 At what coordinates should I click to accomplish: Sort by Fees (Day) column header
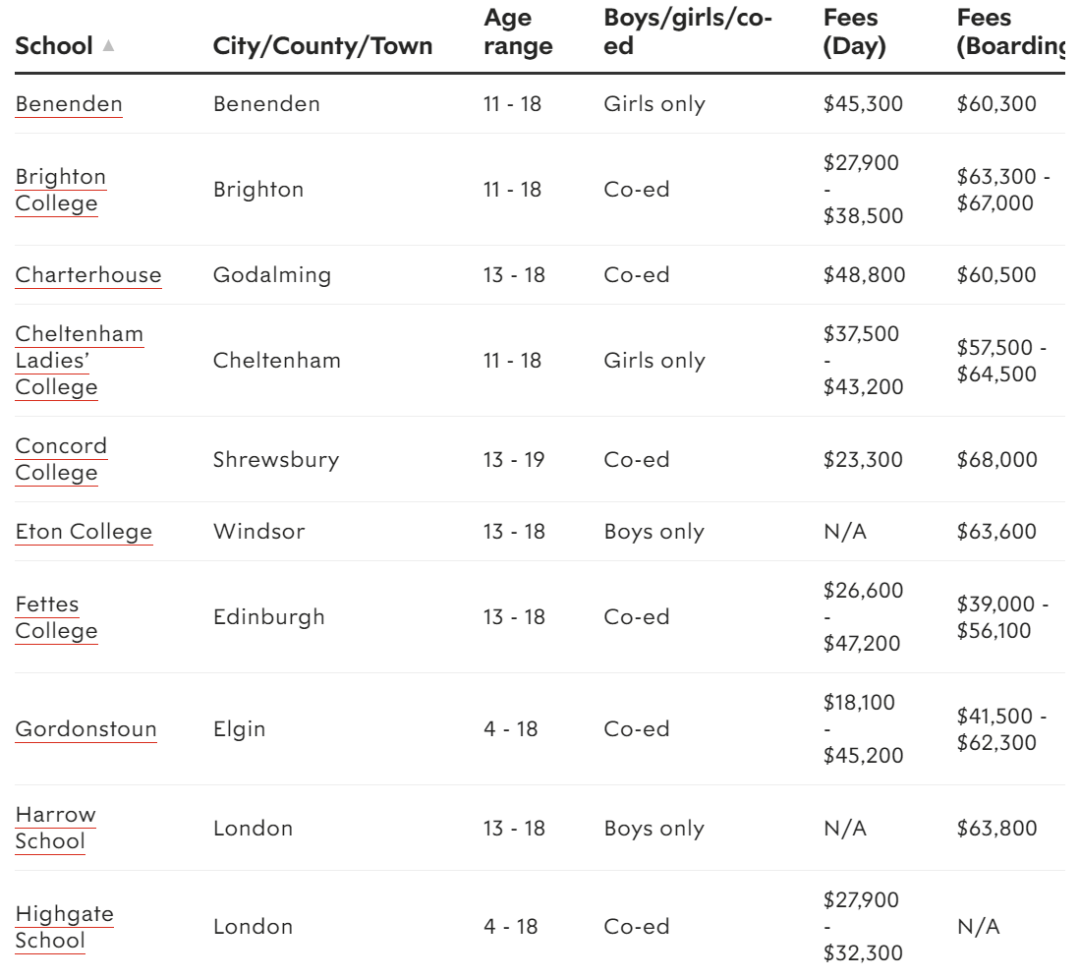854,32
